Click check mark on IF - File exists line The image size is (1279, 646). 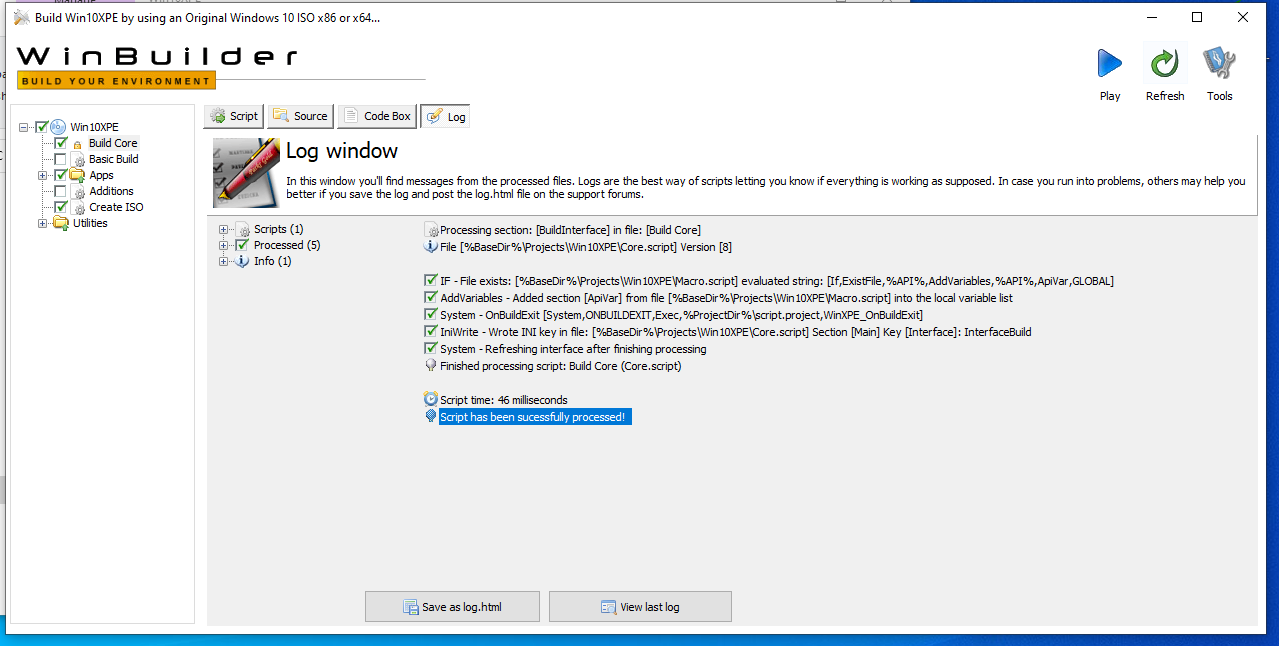click(431, 281)
